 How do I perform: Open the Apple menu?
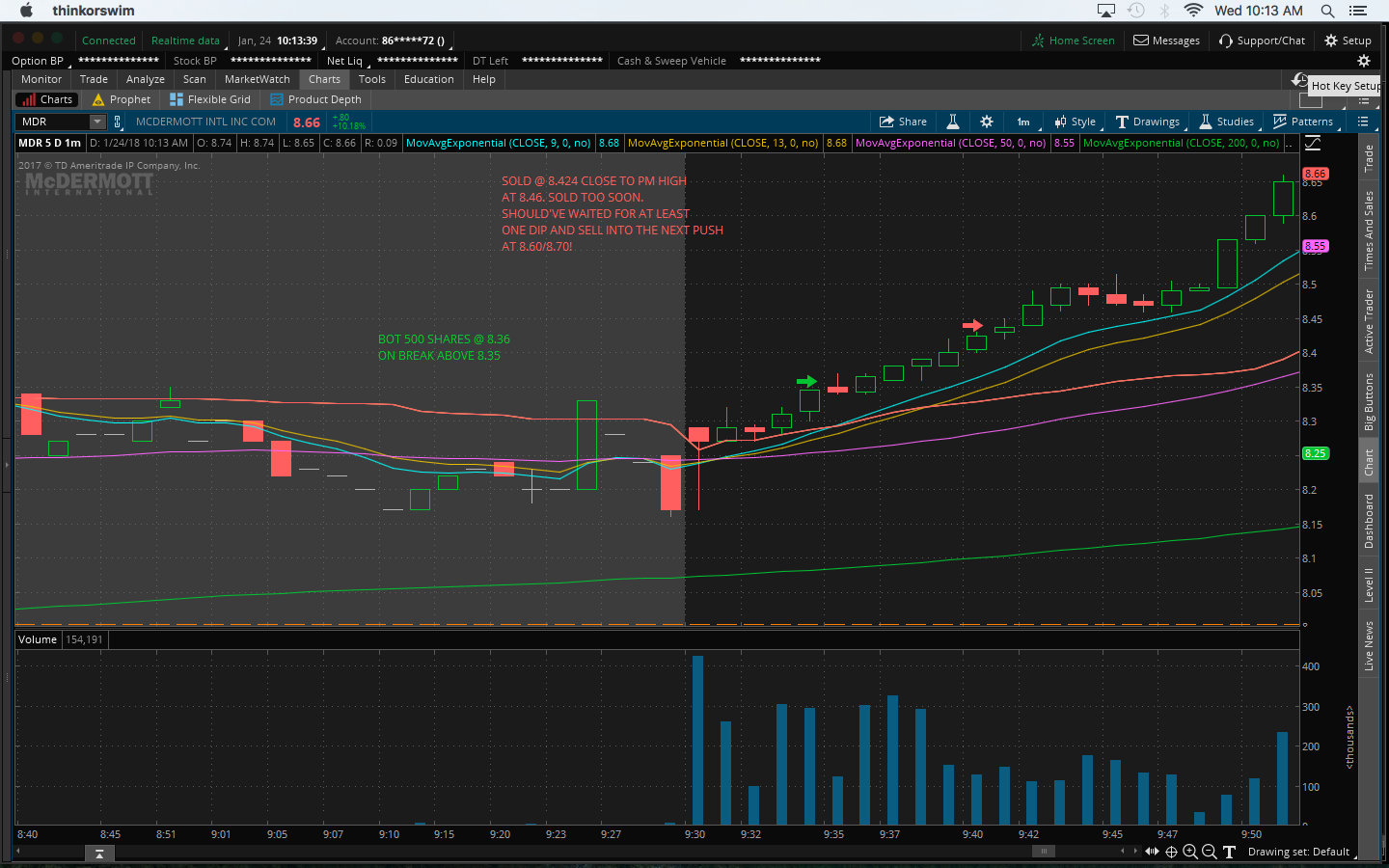tap(26, 11)
